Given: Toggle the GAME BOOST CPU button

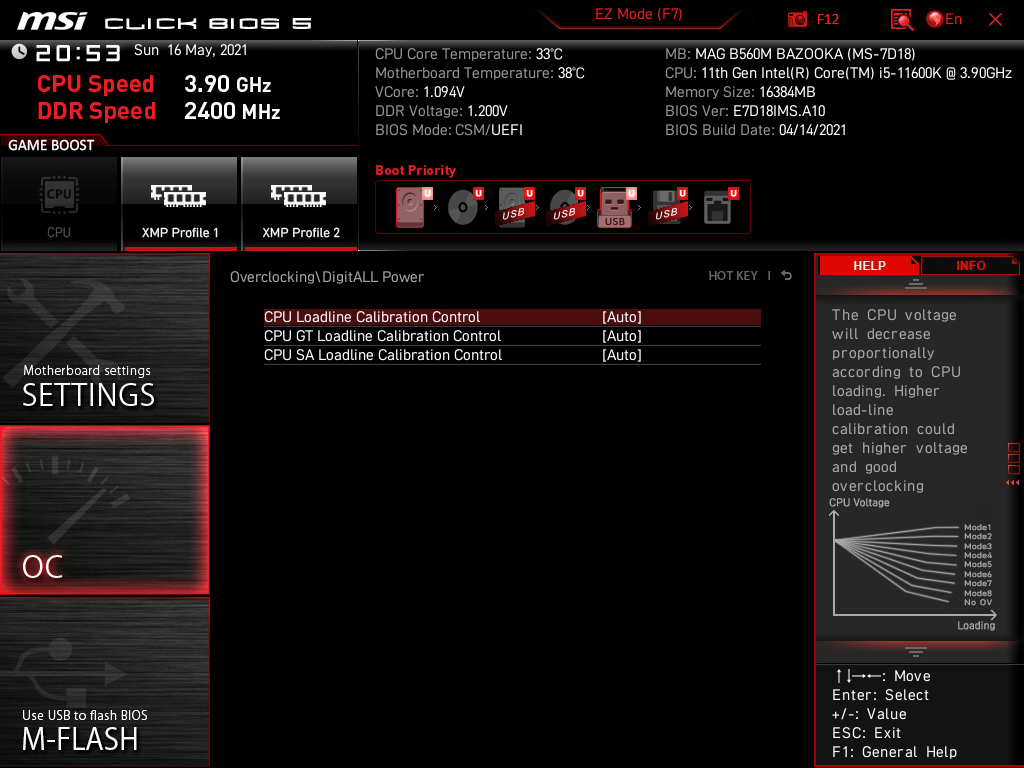Looking at the screenshot, I should click(59, 204).
